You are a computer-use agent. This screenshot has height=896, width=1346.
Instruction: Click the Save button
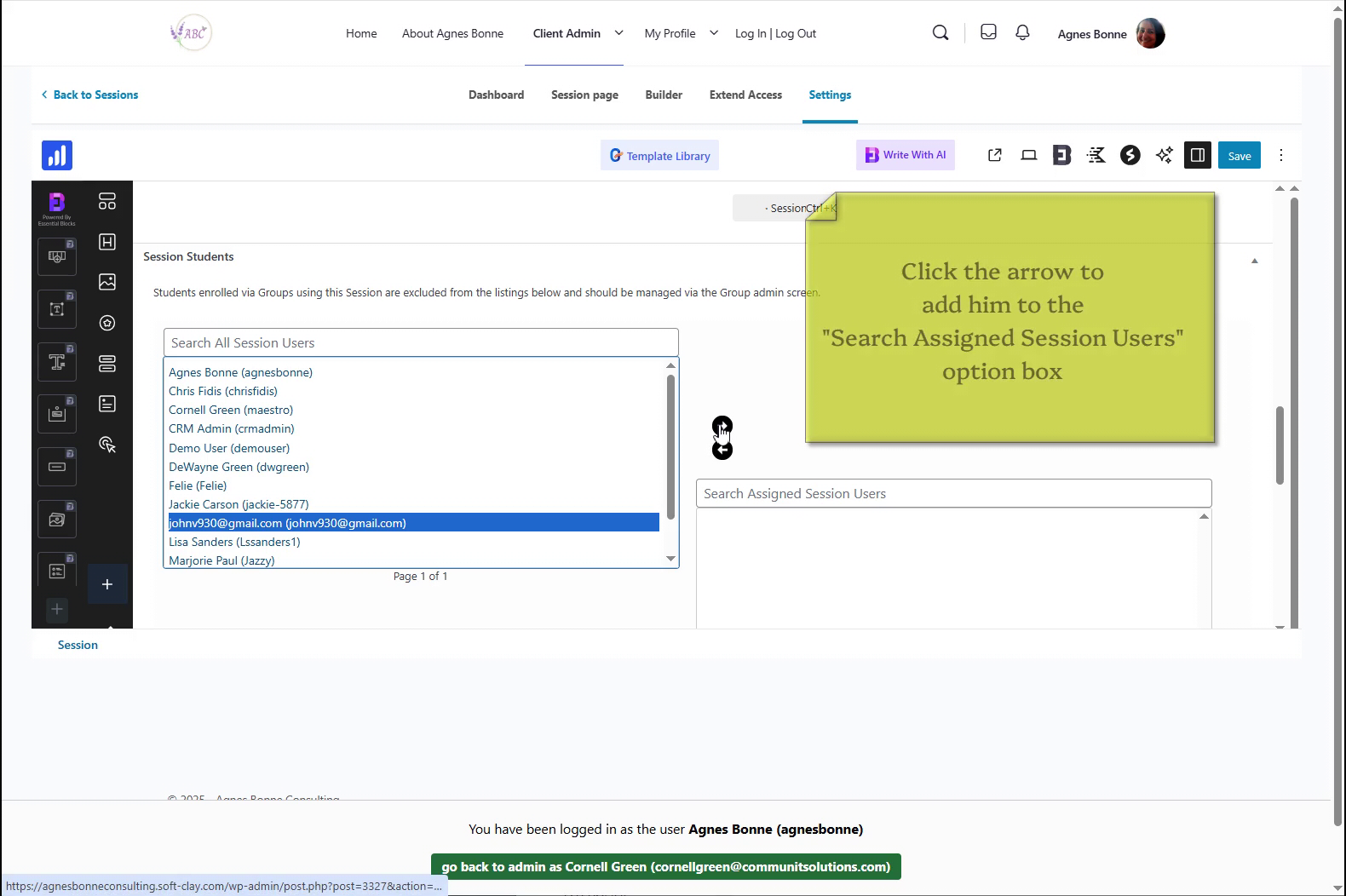click(1239, 155)
